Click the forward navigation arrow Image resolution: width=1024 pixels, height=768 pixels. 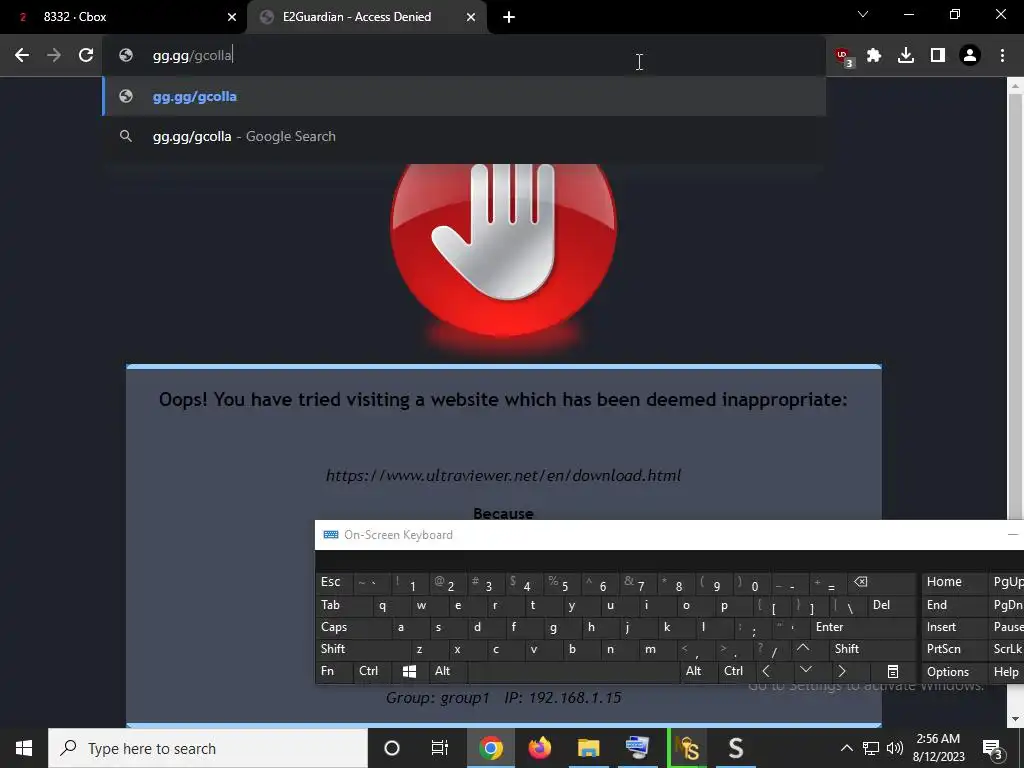click(54, 56)
